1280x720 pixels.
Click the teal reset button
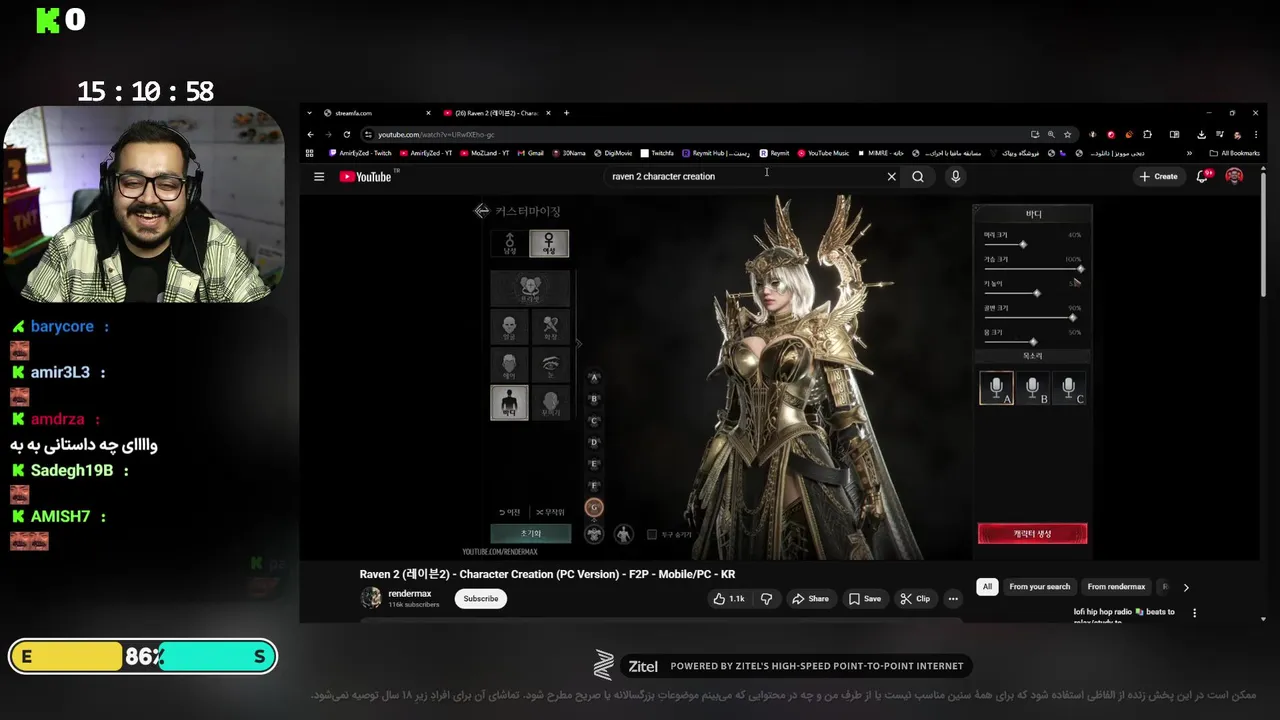click(530, 534)
